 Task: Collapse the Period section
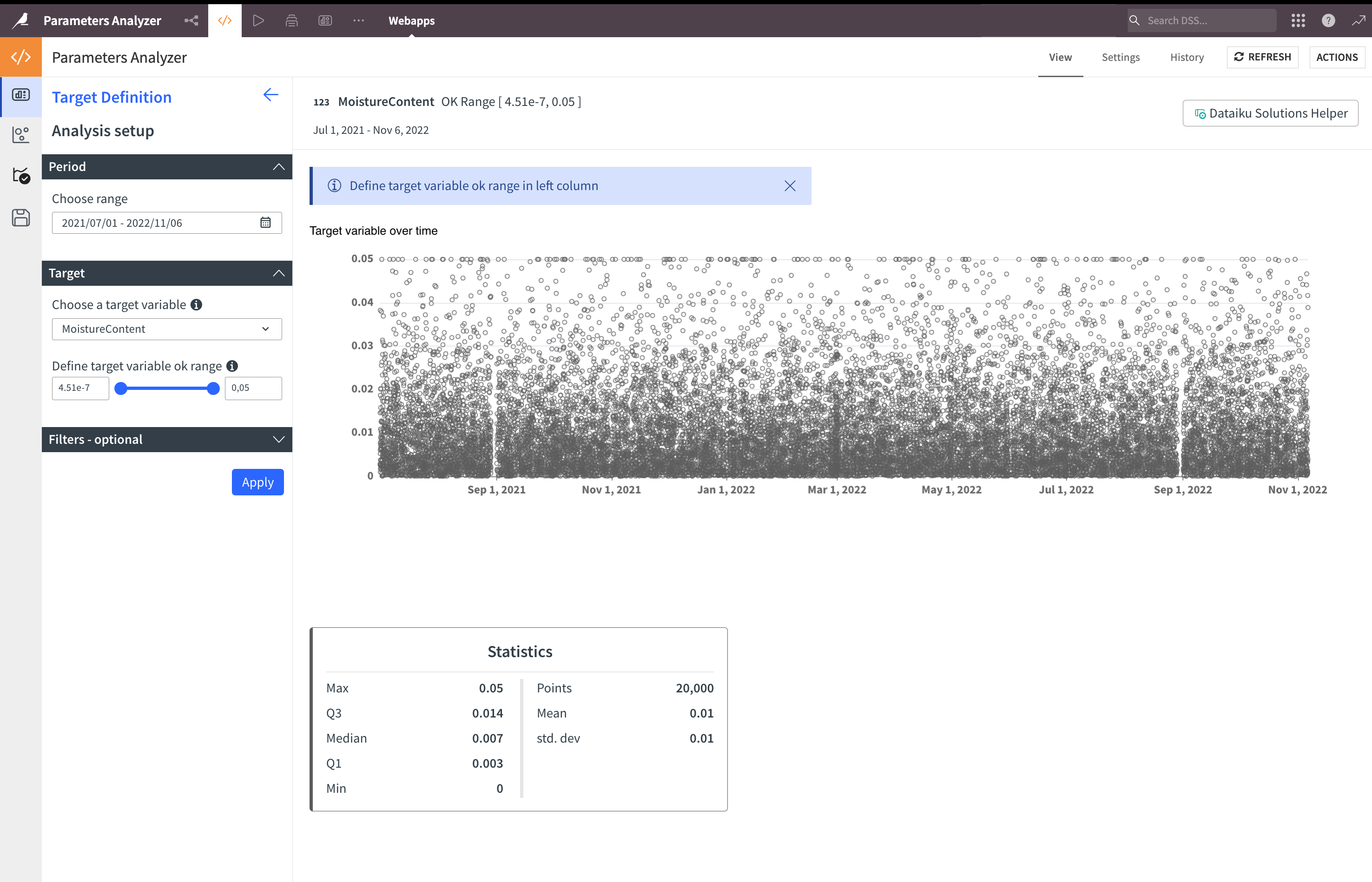[x=278, y=167]
